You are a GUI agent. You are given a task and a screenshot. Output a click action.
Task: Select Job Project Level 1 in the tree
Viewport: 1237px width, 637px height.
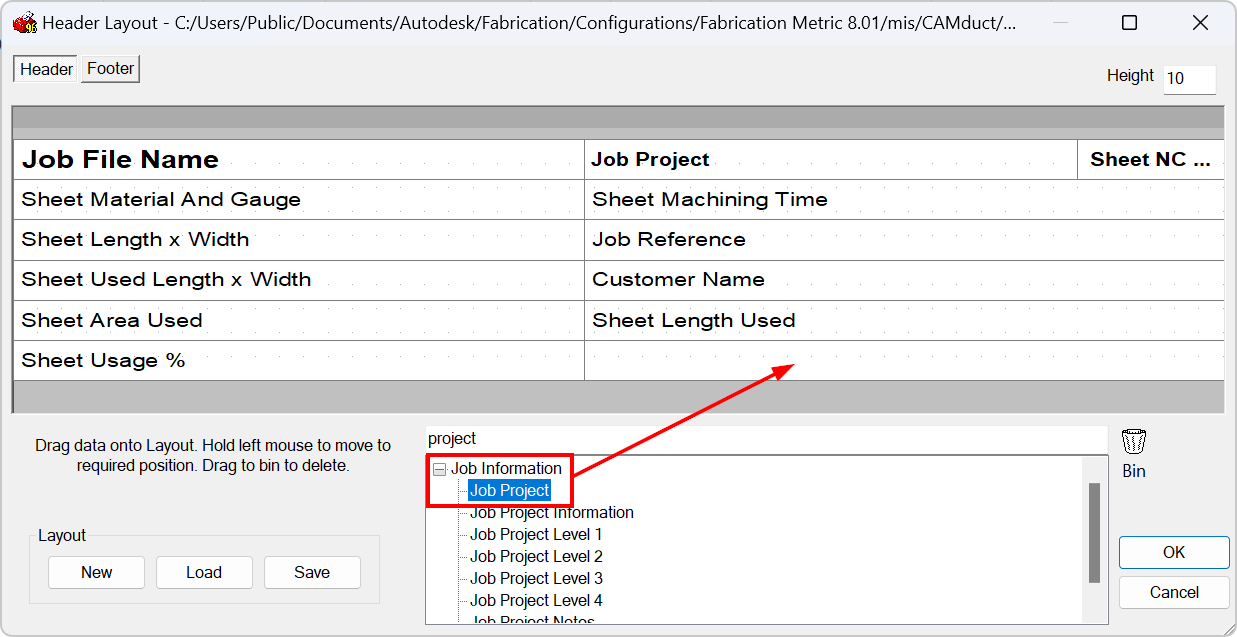point(536,534)
